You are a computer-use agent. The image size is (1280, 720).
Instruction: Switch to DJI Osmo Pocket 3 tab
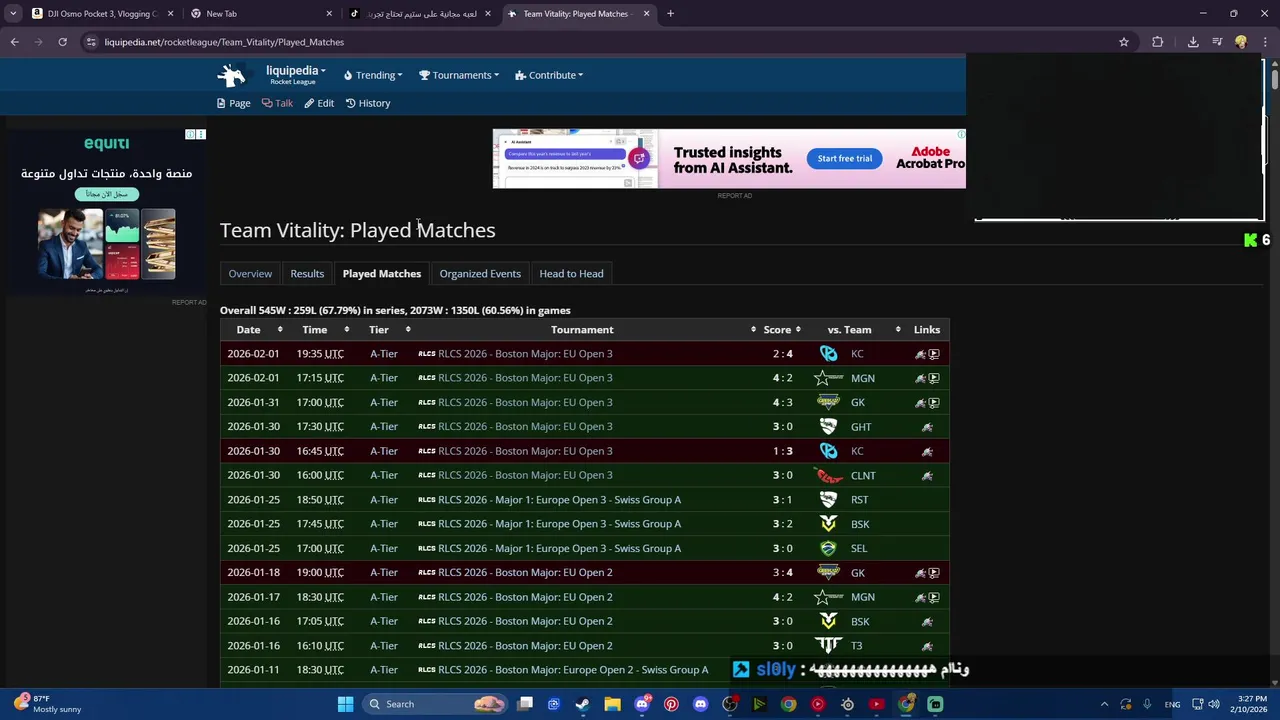click(100, 14)
